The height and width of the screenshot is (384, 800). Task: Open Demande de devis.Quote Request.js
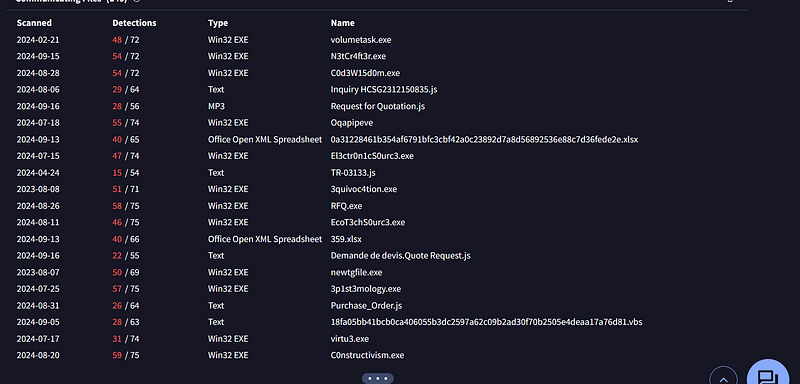click(x=401, y=255)
